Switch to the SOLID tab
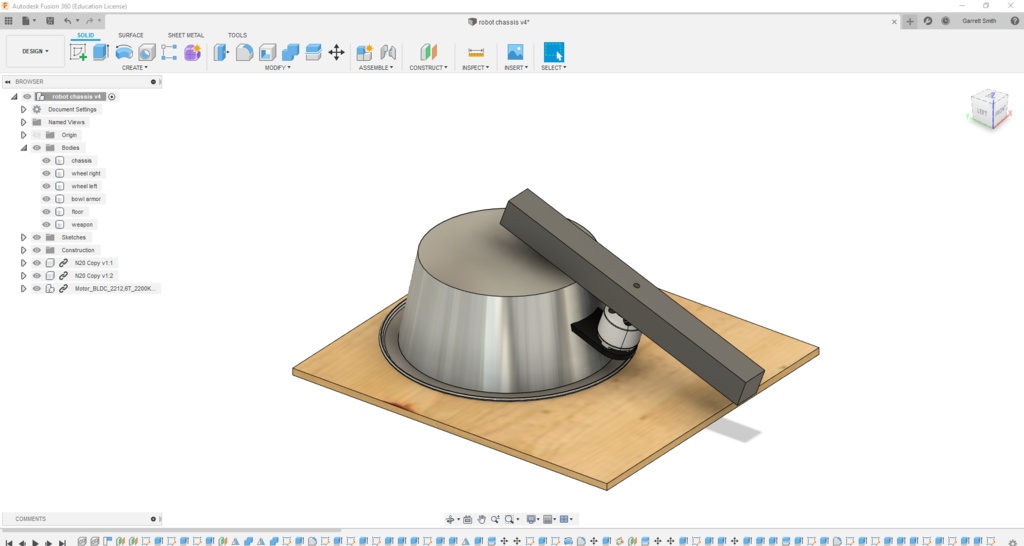 [x=86, y=35]
